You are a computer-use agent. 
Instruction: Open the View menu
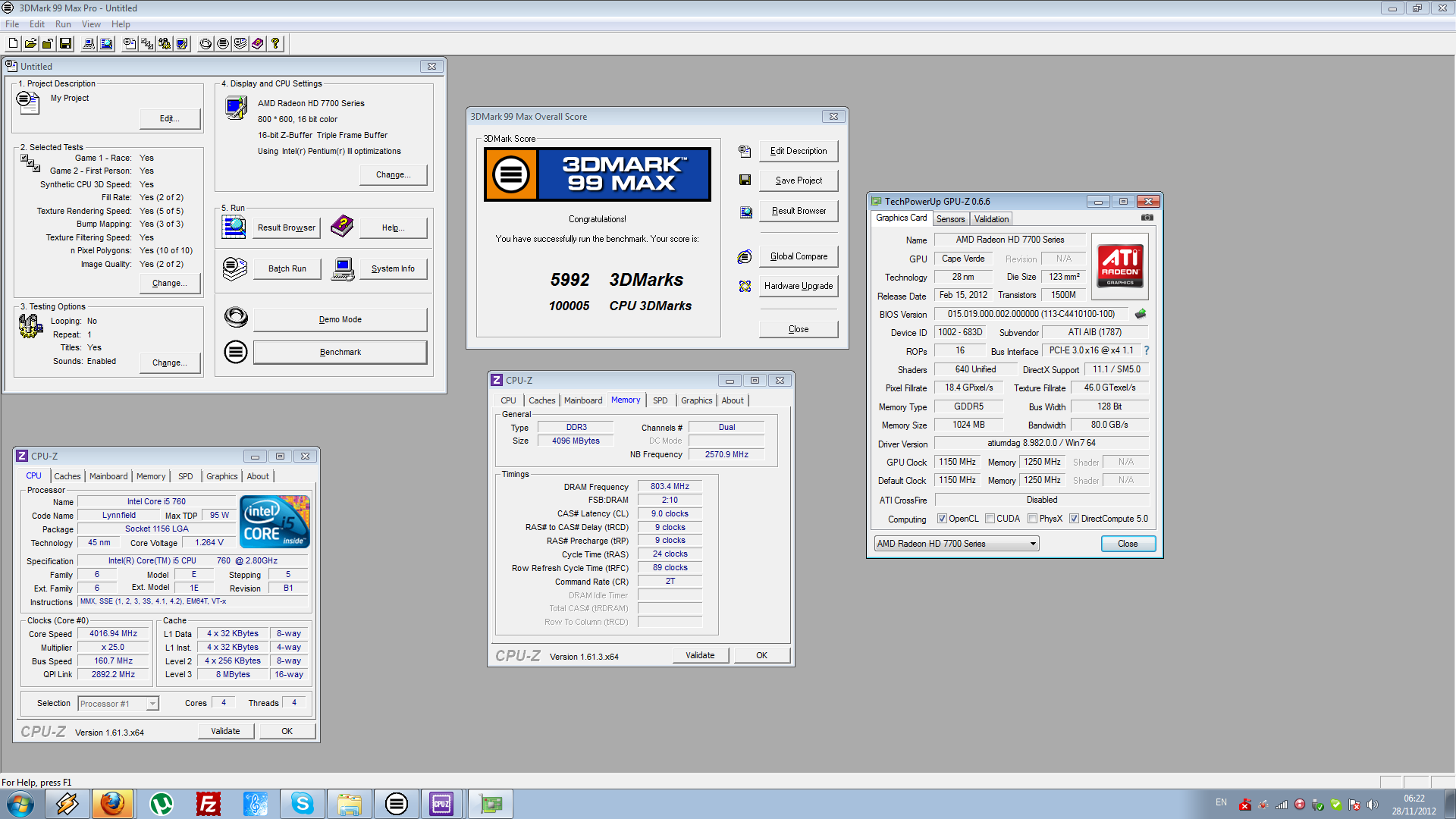click(x=91, y=24)
